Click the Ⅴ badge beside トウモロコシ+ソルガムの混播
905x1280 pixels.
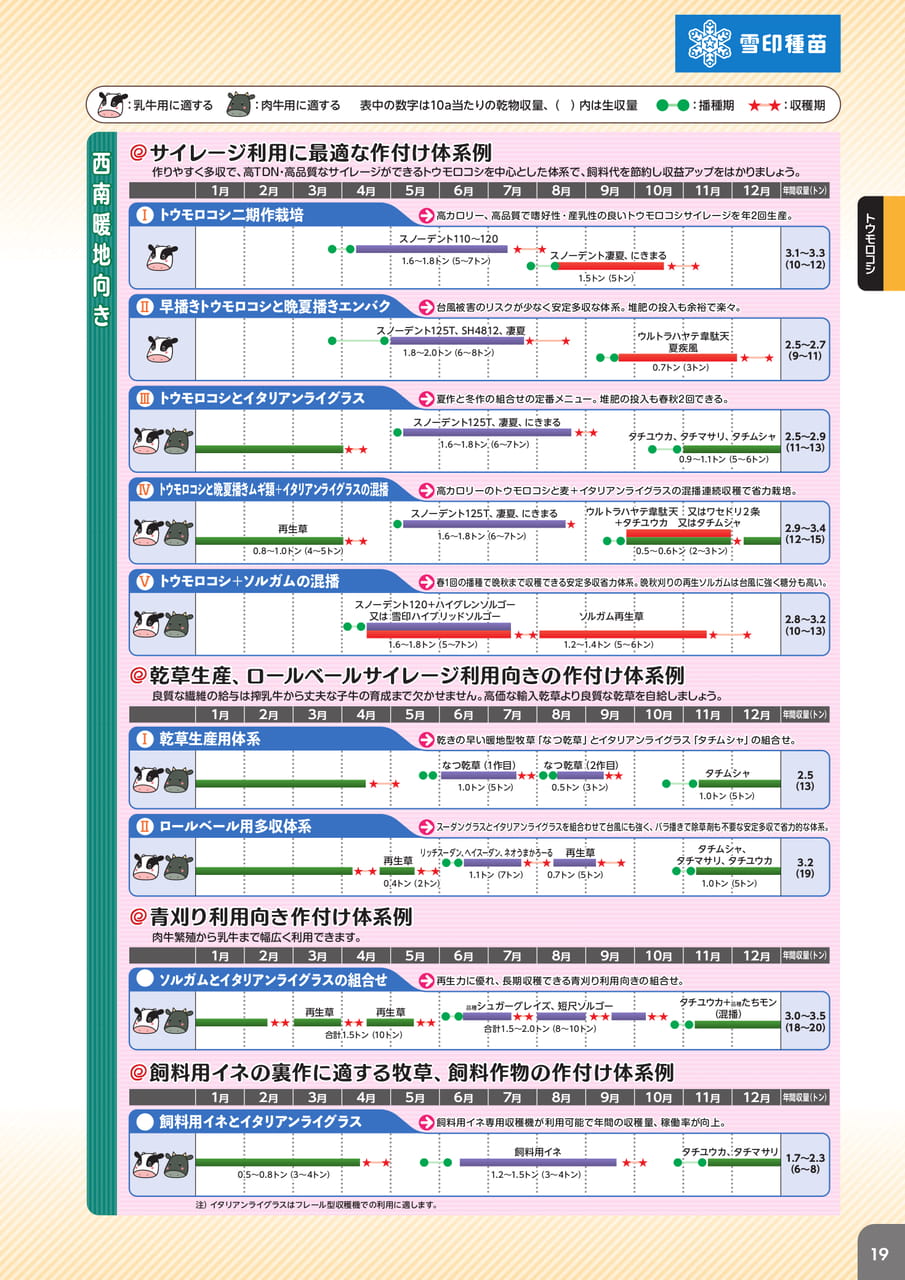coord(144,580)
